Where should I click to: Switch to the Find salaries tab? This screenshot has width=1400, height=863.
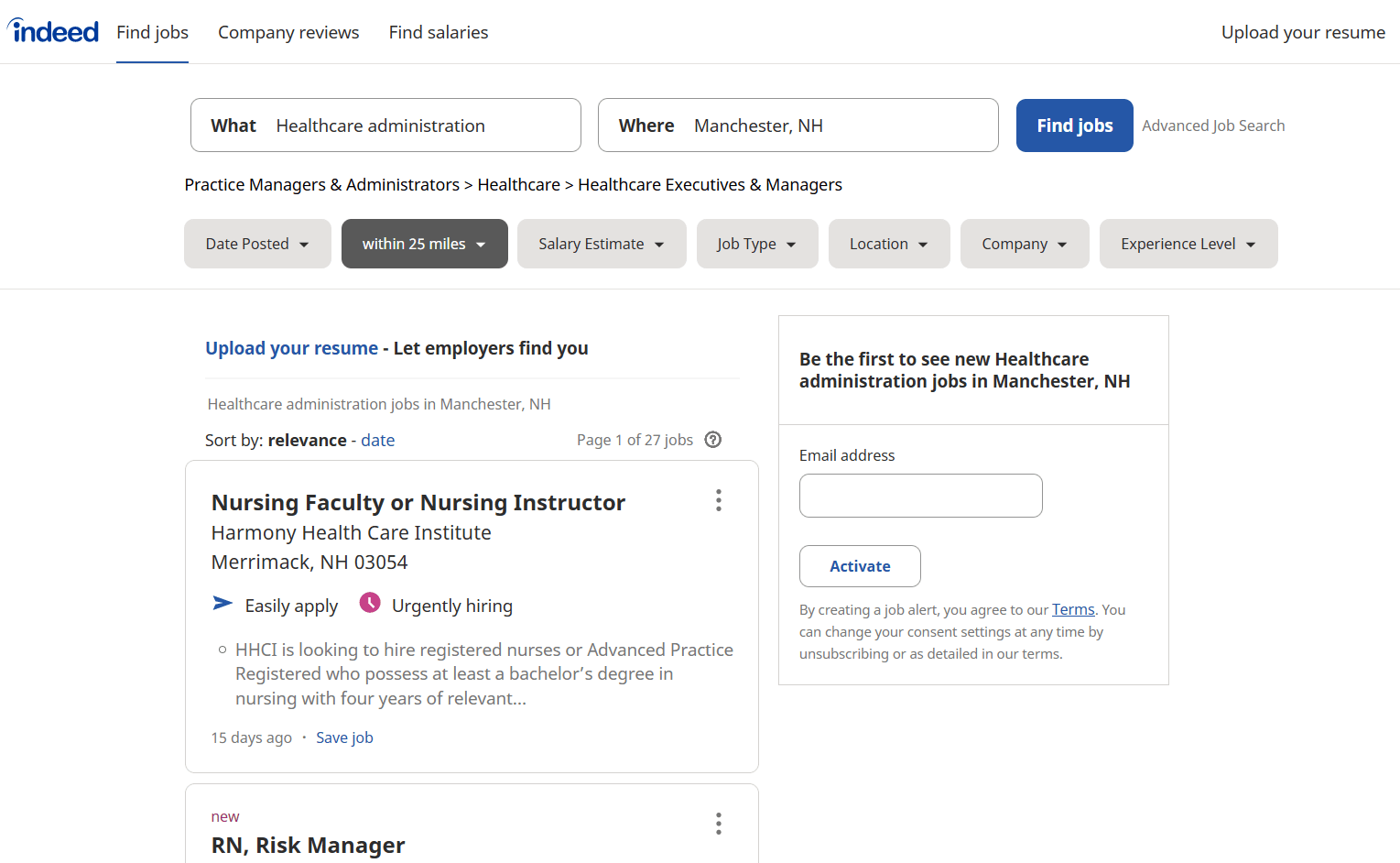(x=439, y=32)
